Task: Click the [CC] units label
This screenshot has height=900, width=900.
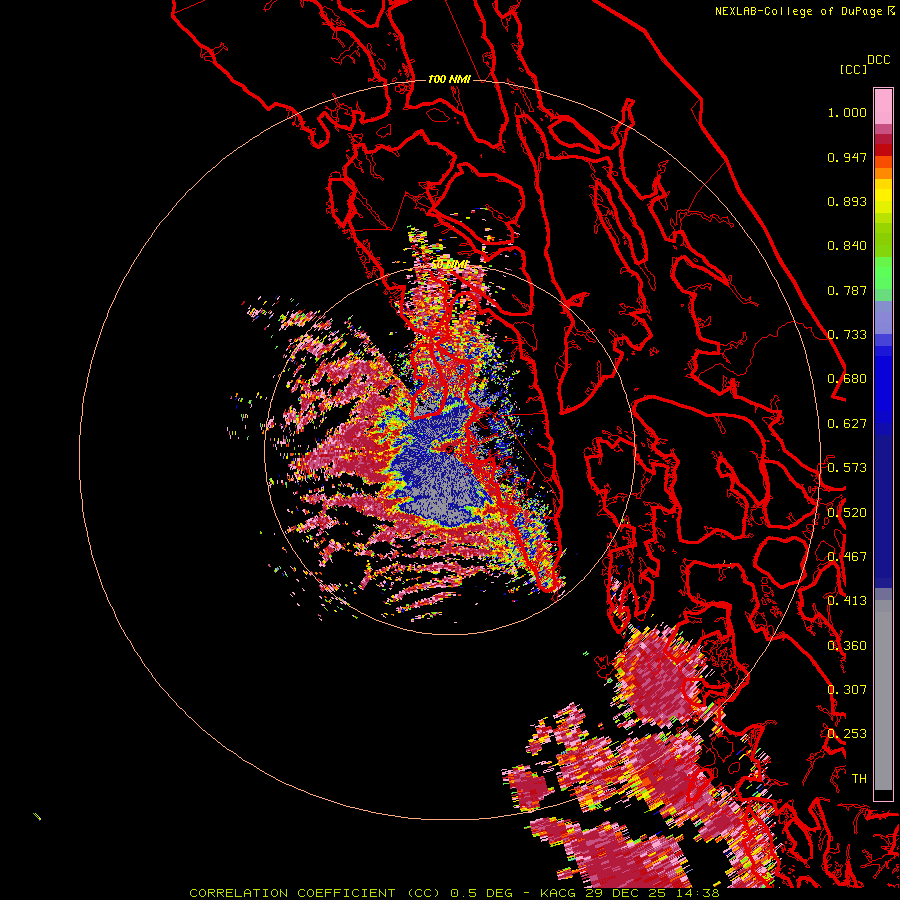Action: pyautogui.click(x=853, y=69)
